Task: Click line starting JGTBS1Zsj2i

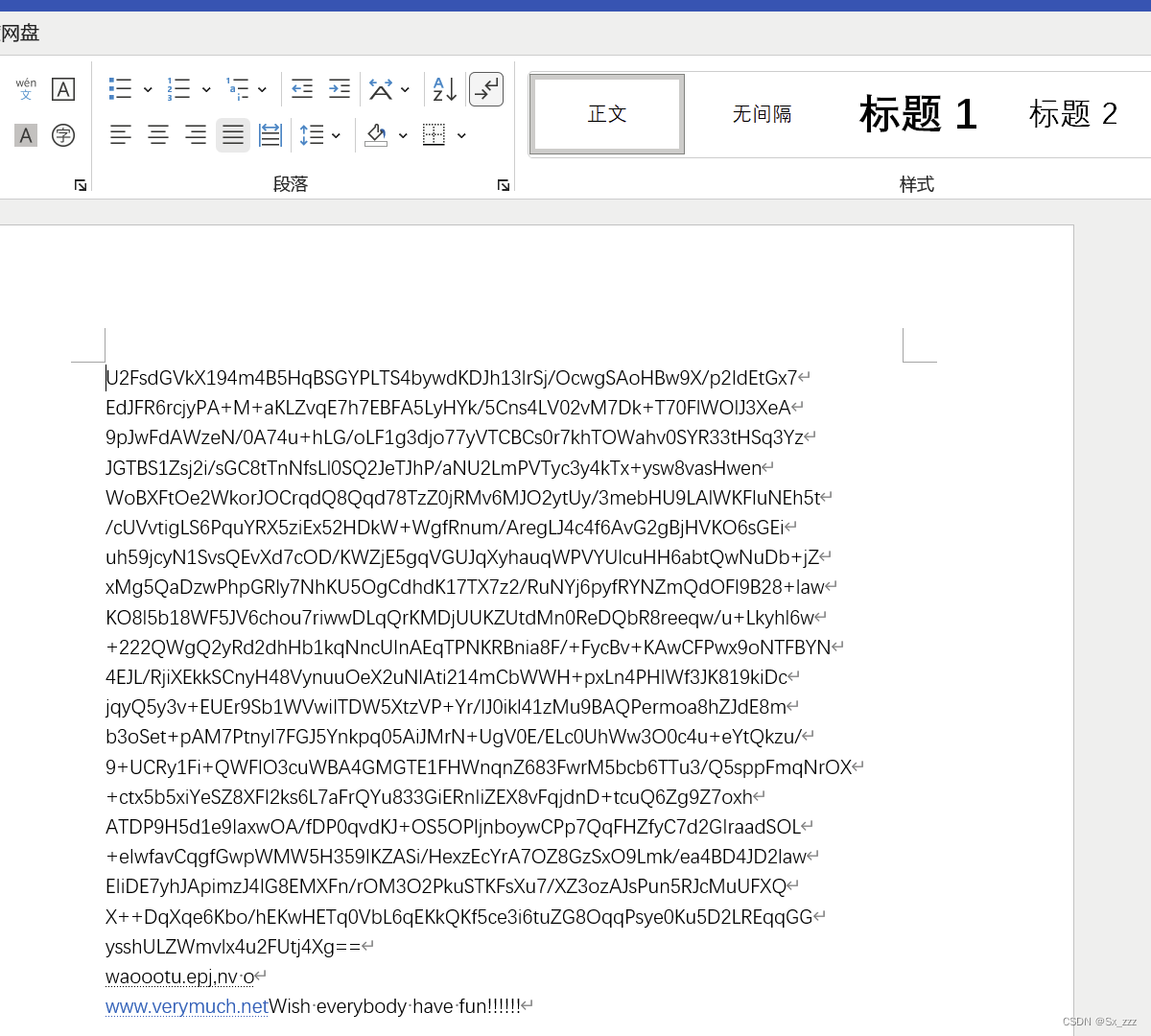Action: pos(434,468)
